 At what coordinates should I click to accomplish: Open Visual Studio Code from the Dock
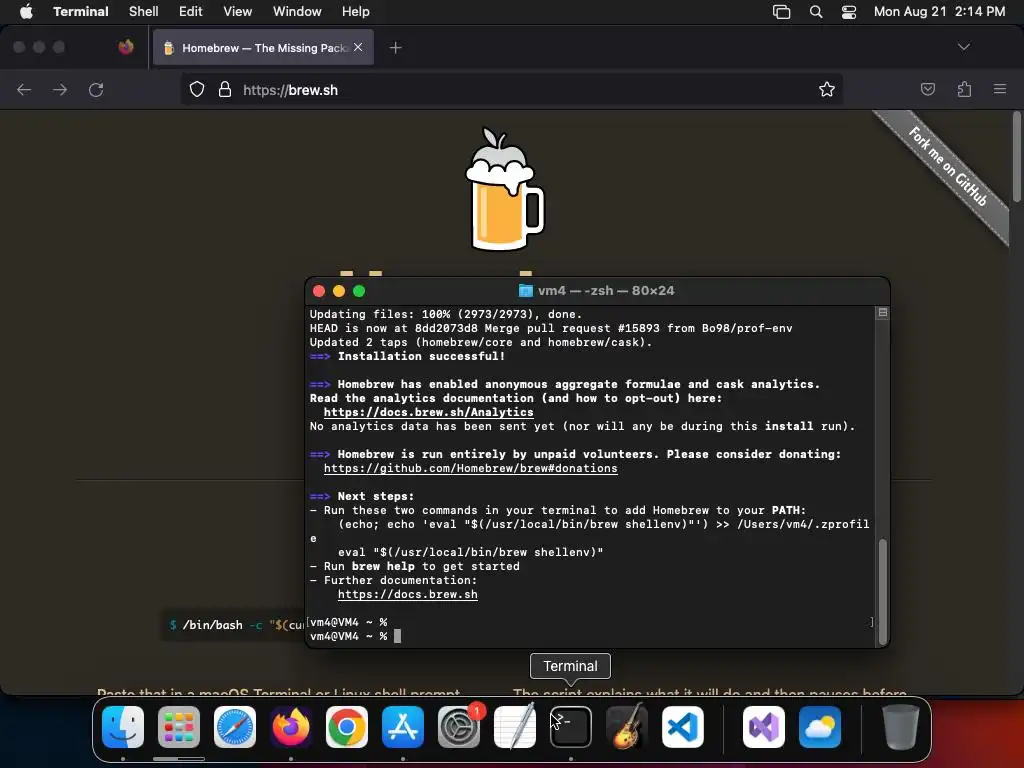click(x=683, y=727)
